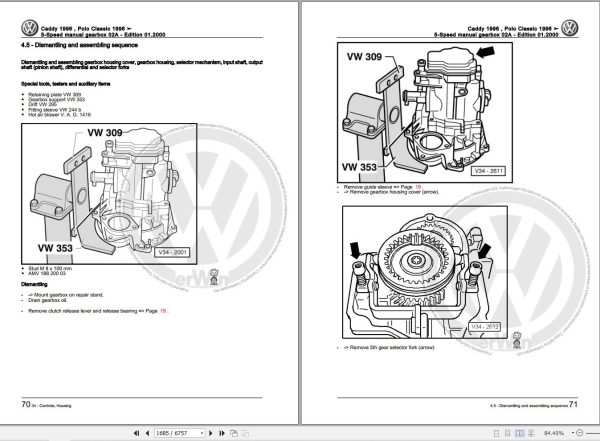Image resolution: width=600 pixels, height=441 pixels.
Task: Click page number 70 in the footer
Action: tap(26, 404)
